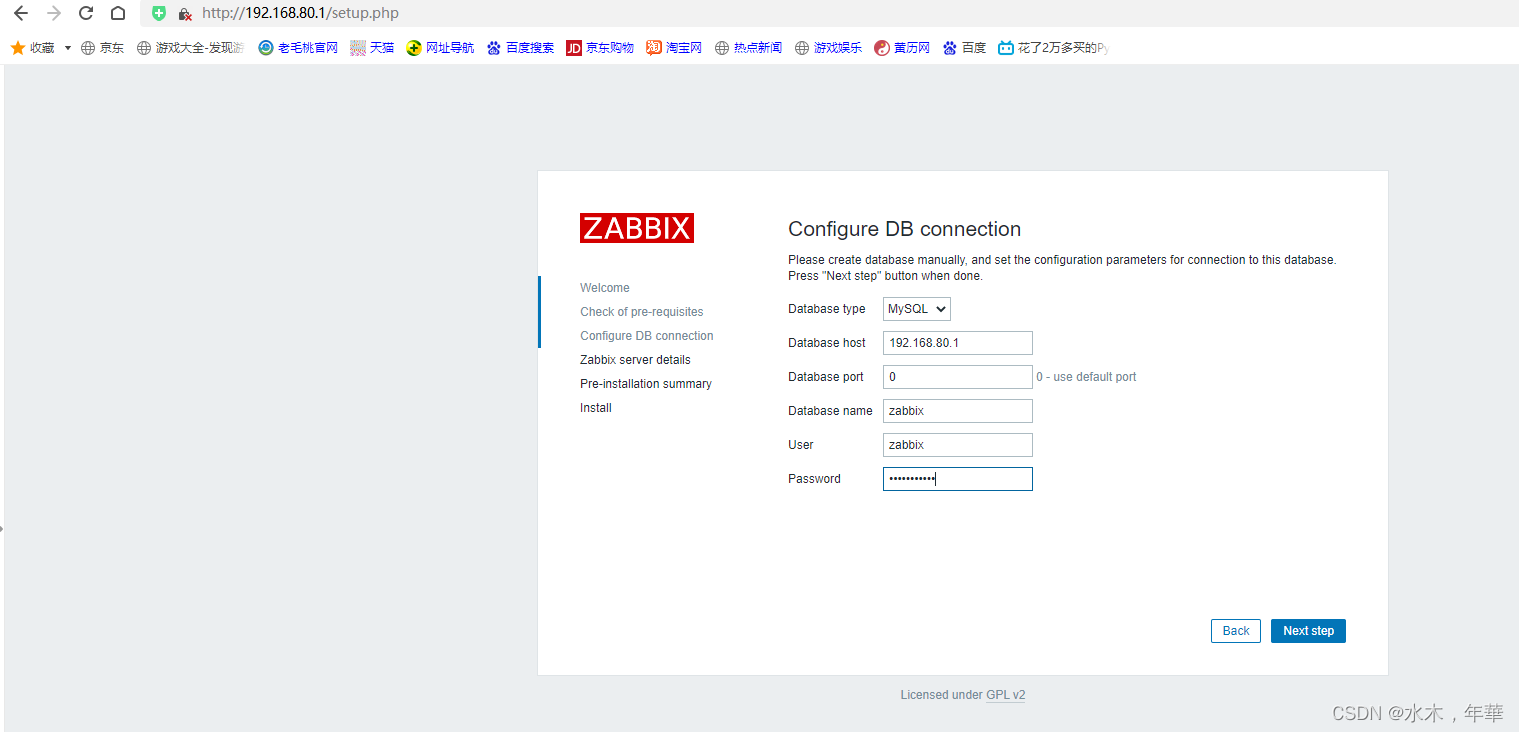1519x732 pixels.
Task: Click the User input field
Action: coord(958,445)
